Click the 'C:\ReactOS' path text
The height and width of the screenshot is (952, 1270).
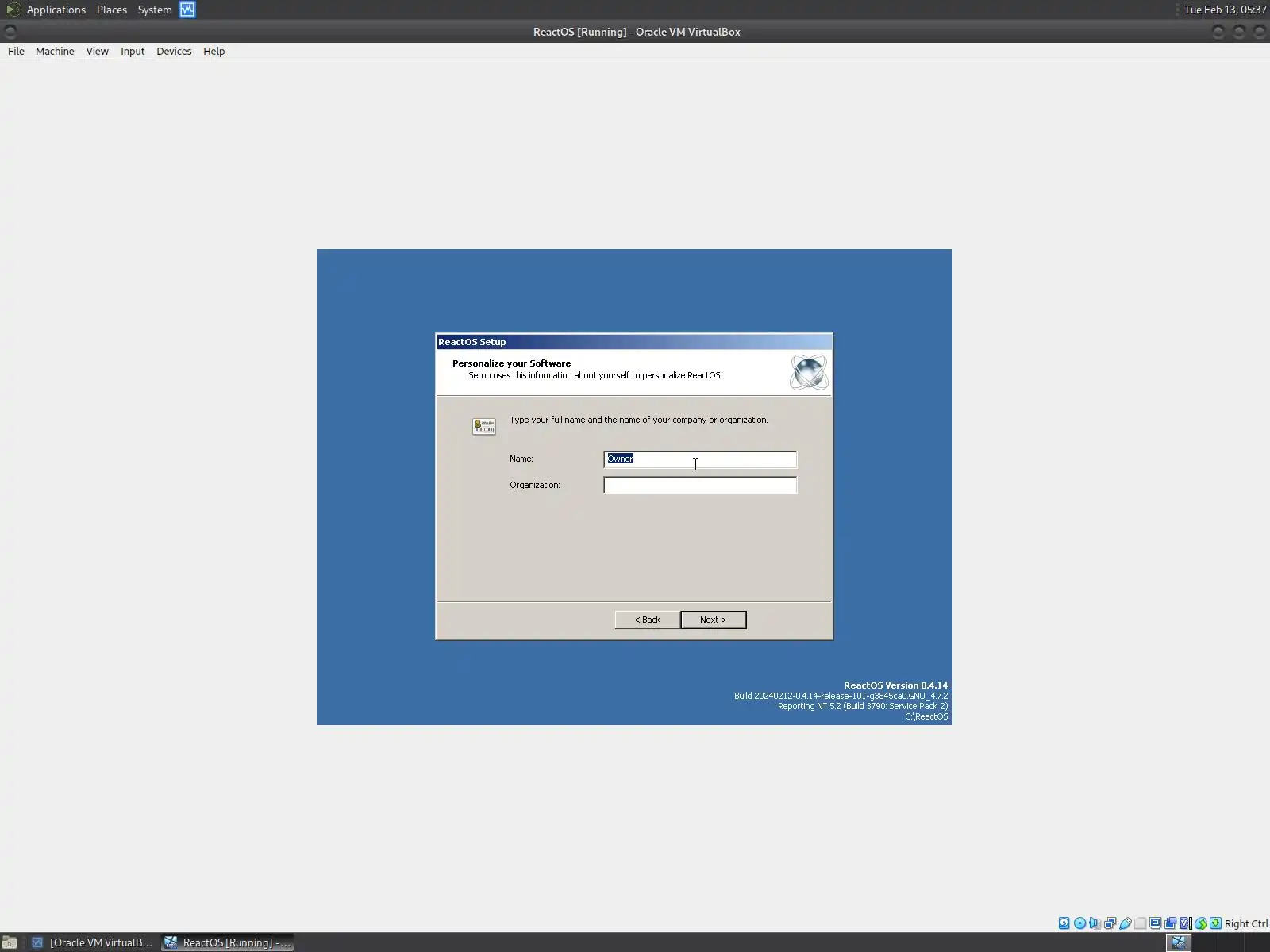coord(926,716)
